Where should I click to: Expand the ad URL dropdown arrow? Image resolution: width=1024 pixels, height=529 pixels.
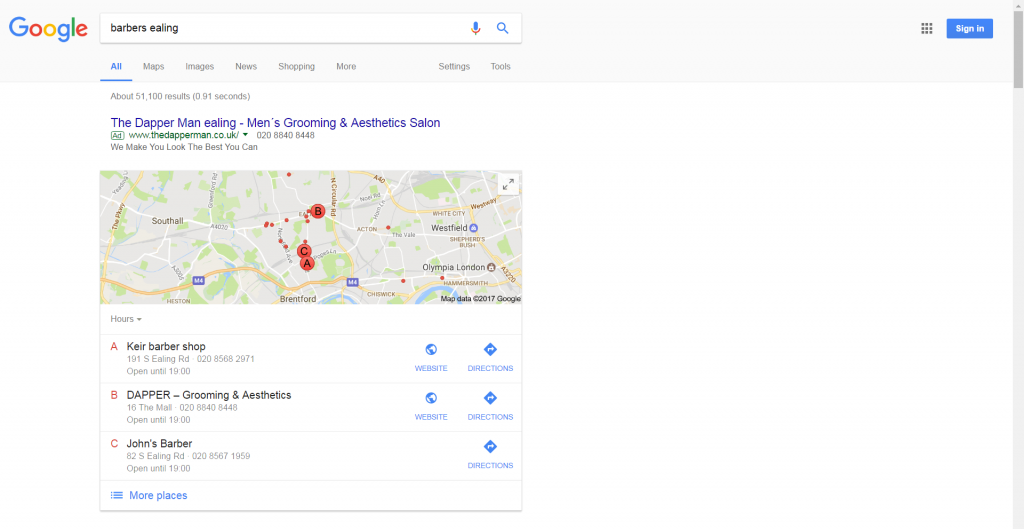tap(246, 135)
